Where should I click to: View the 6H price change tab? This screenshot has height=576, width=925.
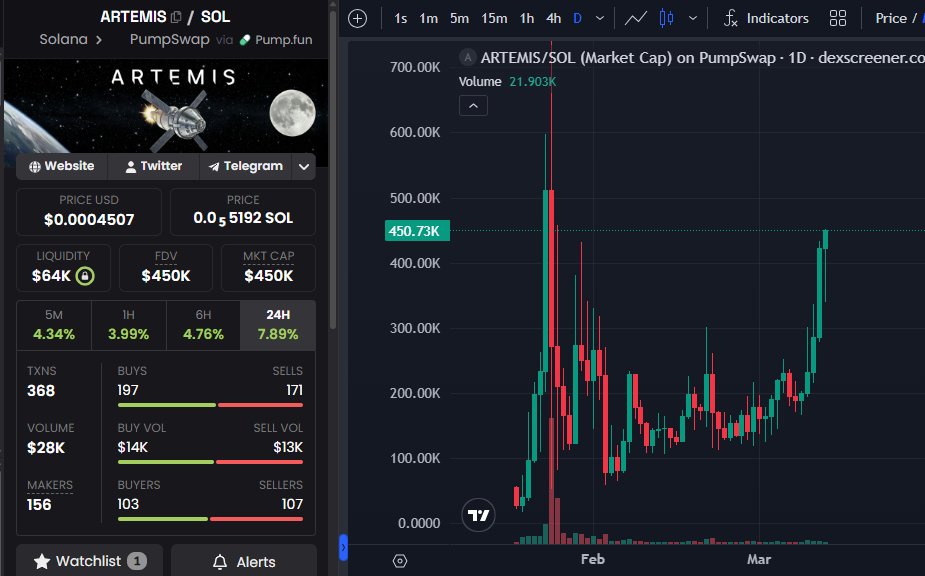pos(203,321)
